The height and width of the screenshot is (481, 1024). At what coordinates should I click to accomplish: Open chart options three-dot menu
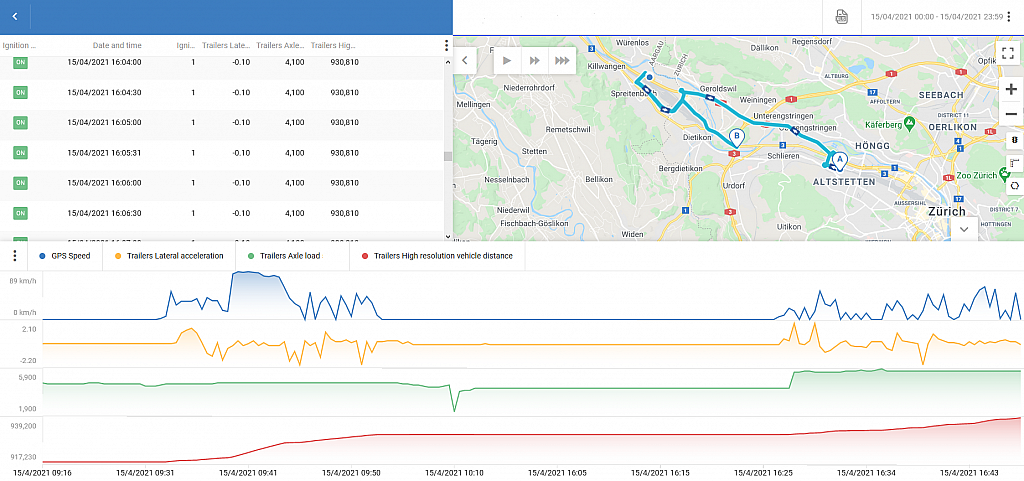(x=14, y=256)
